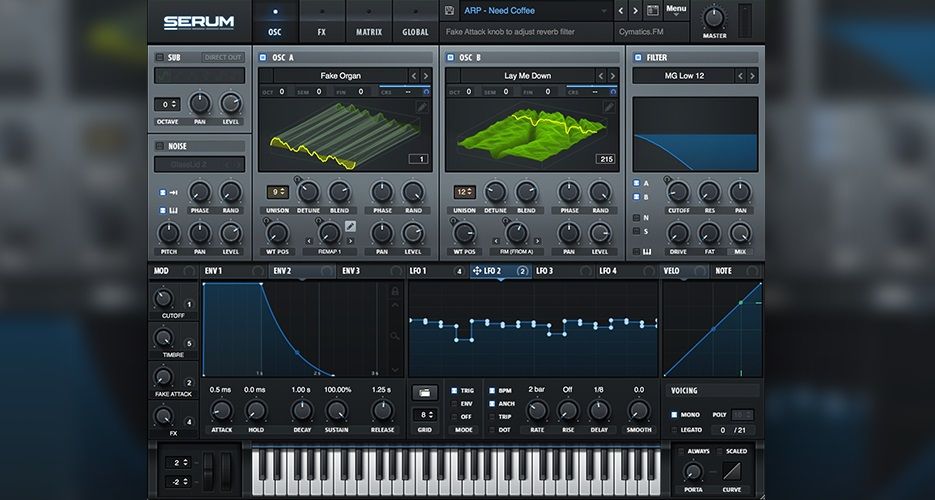The image size is (935, 500).
Task: Click the envelope zoom magnifier icon
Action: pyautogui.click(x=395, y=337)
